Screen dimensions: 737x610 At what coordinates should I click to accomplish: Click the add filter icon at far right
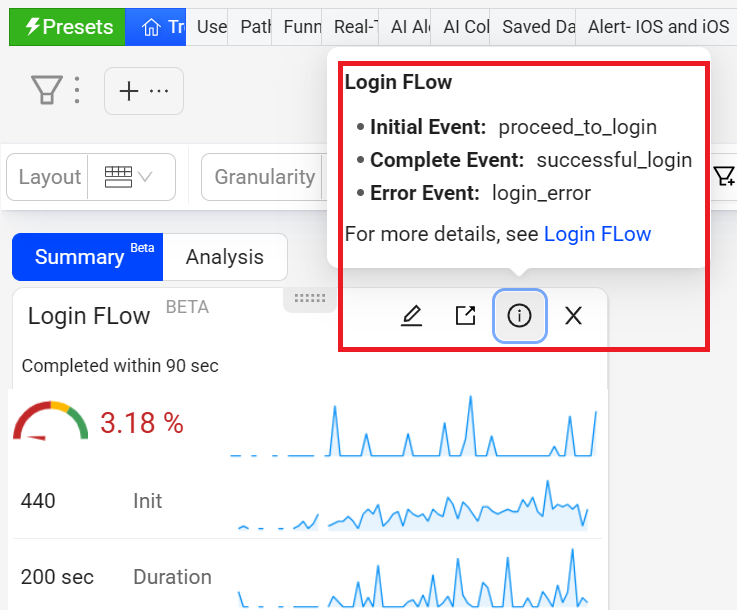[x=724, y=177]
